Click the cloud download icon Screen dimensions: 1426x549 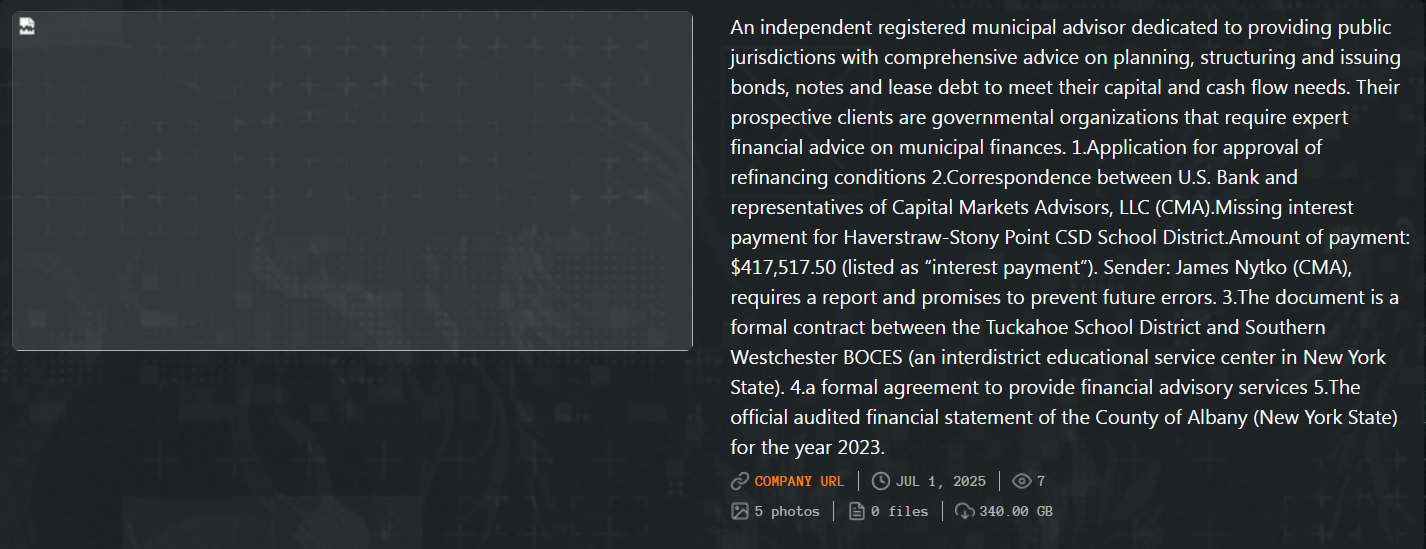[965, 511]
